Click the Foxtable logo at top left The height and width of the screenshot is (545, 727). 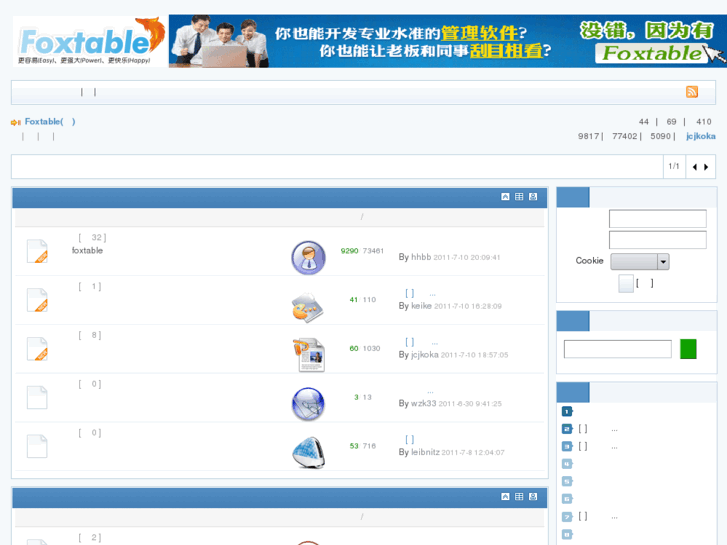90,41
